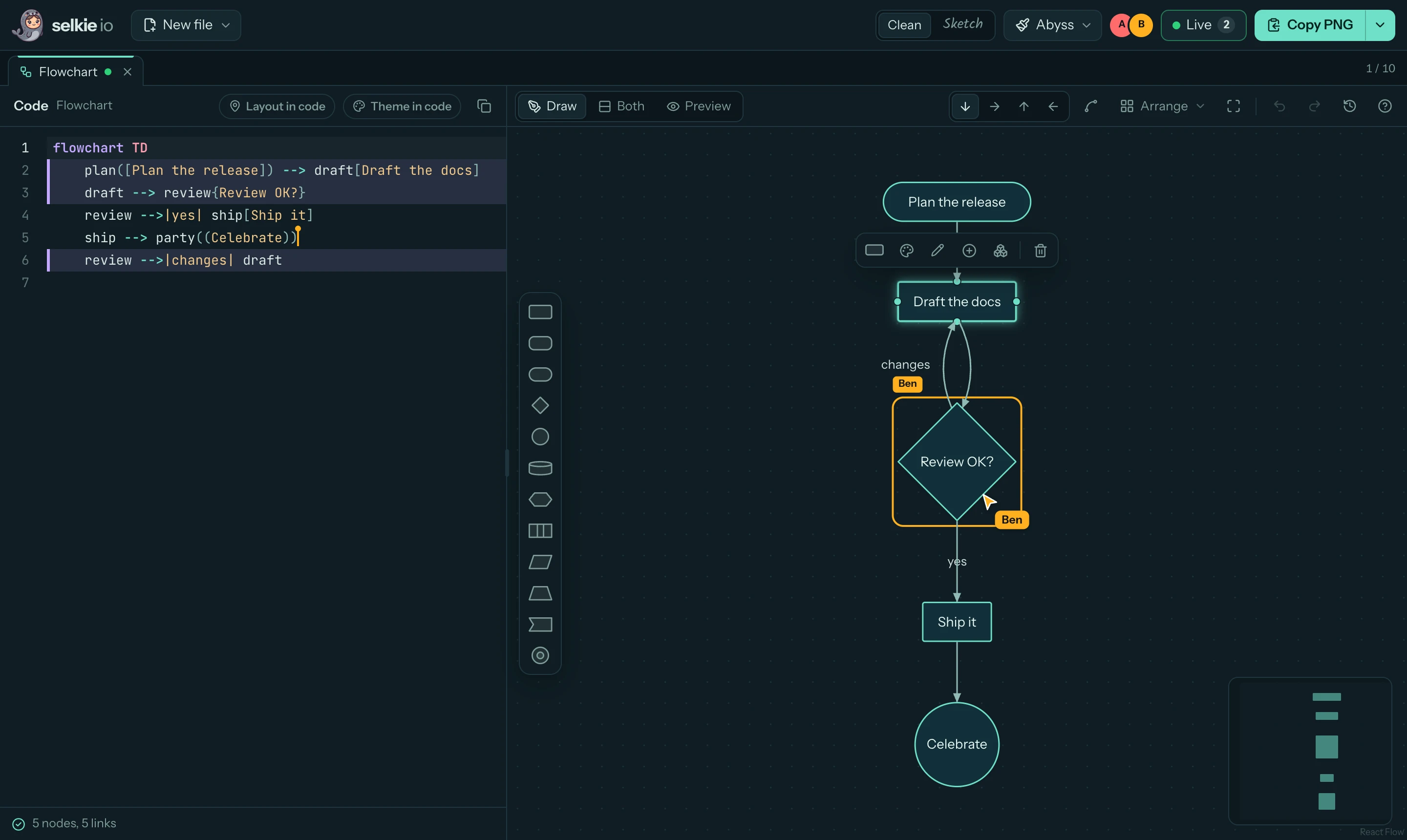Open the palette color icon for node
Image resolution: width=1407 pixels, height=840 pixels.
click(x=906, y=250)
